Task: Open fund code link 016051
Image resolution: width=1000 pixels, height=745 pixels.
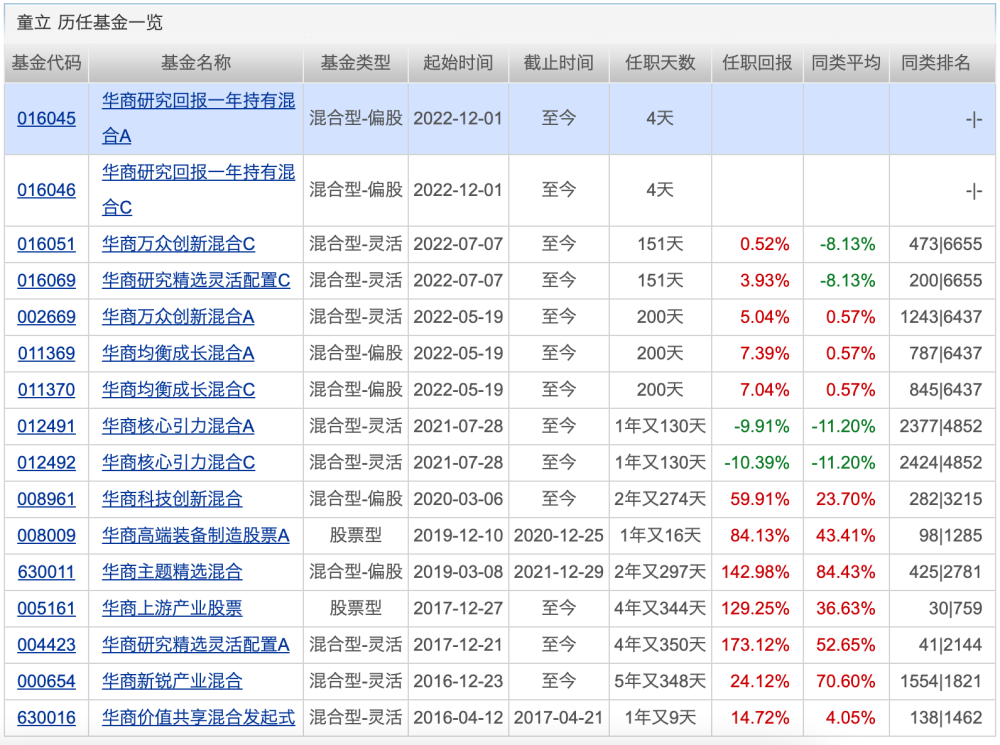Action: coord(47,244)
